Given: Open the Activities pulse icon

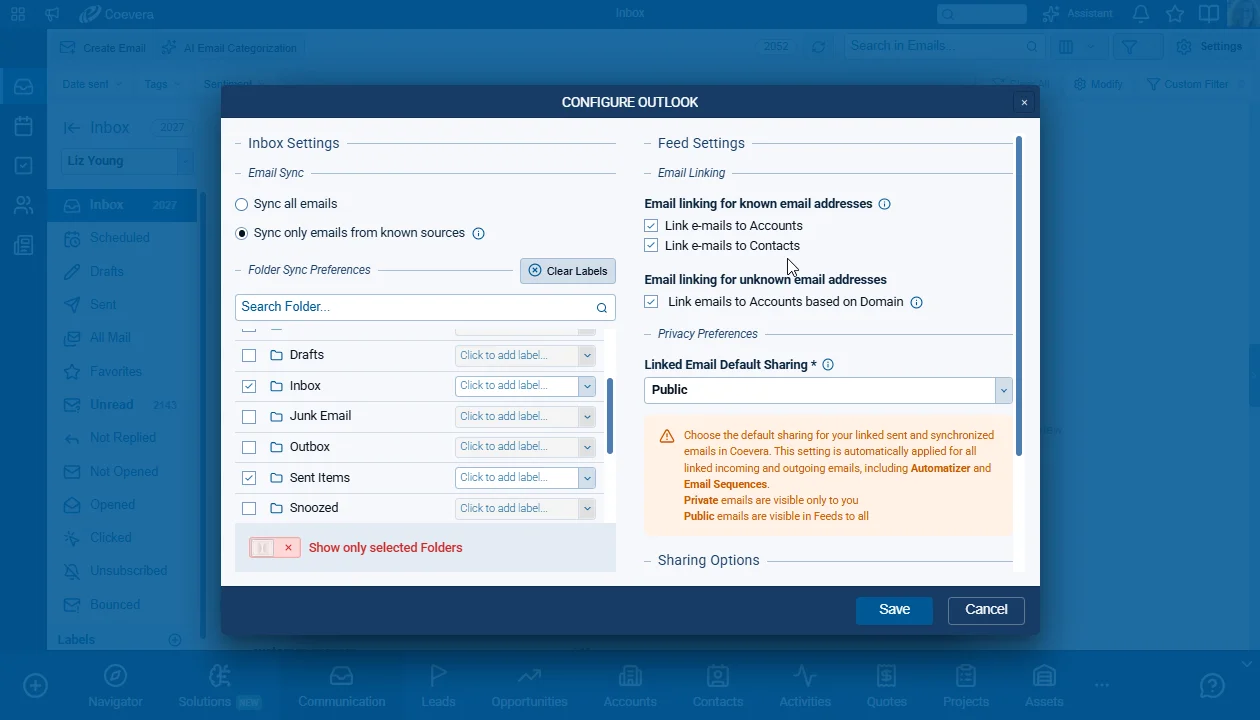Looking at the screenshot, I should tap(805, 676).
